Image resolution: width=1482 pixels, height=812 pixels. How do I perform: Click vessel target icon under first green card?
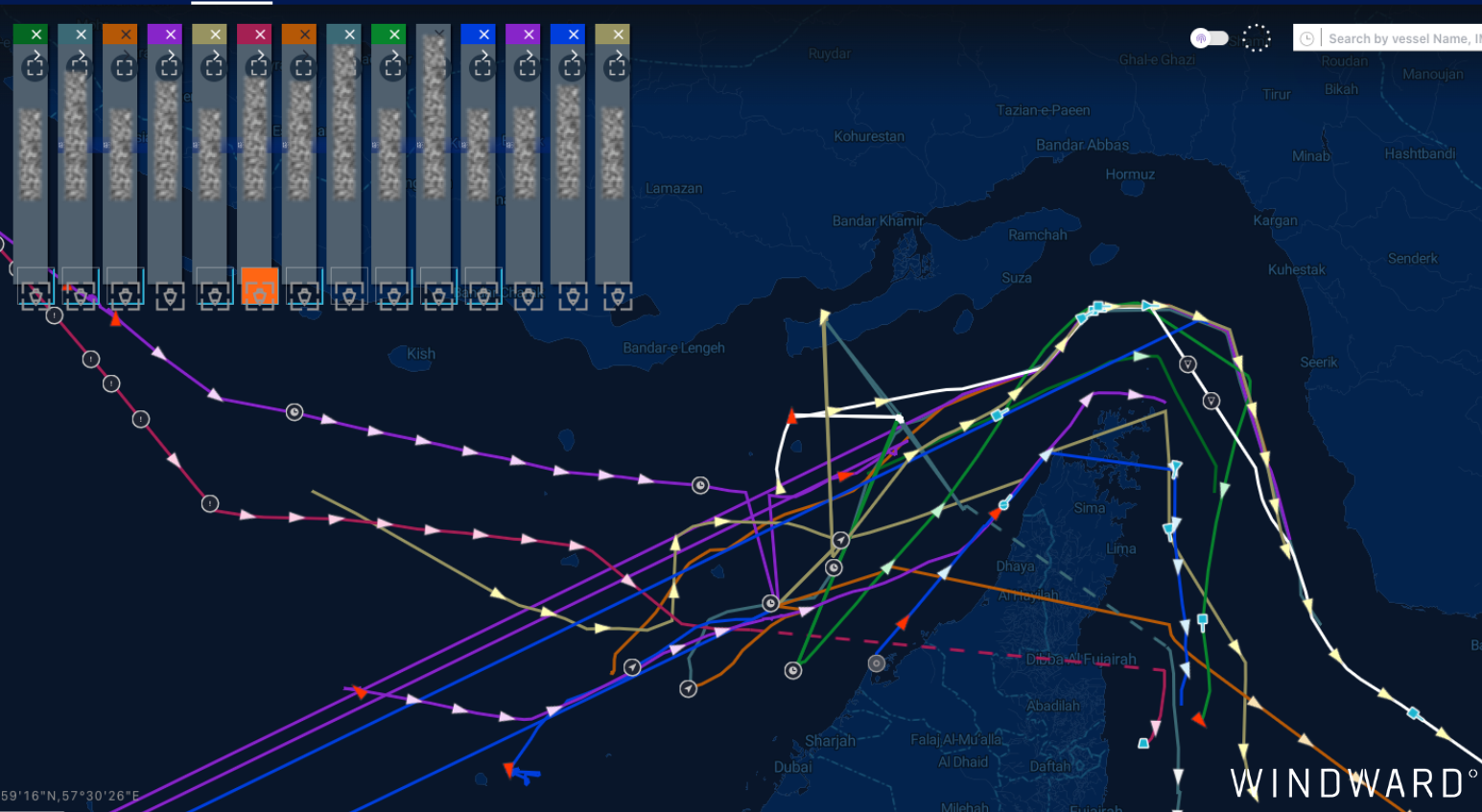[x=35, y=296]
